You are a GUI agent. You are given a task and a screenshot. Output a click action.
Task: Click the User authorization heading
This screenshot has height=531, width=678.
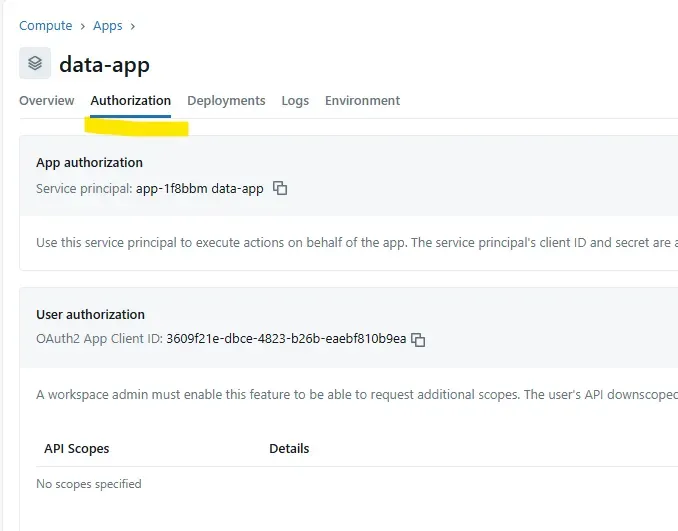[x=90, y=314]
